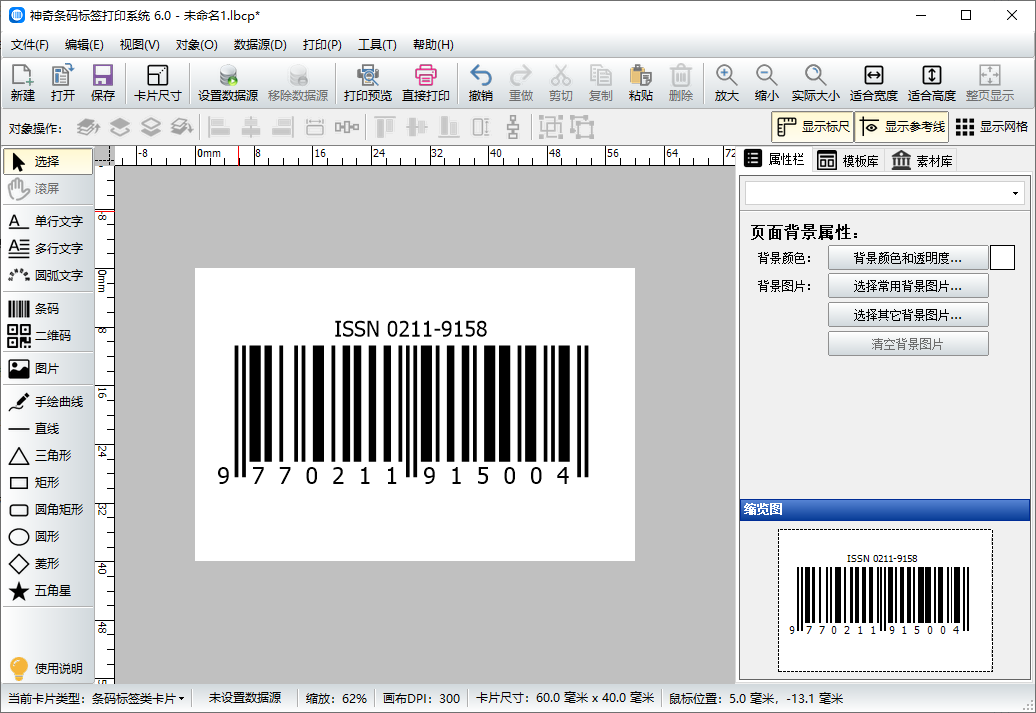Select the 直线 line tool
The height and width of the screenshot is (713, 1036).
point(48,429)
